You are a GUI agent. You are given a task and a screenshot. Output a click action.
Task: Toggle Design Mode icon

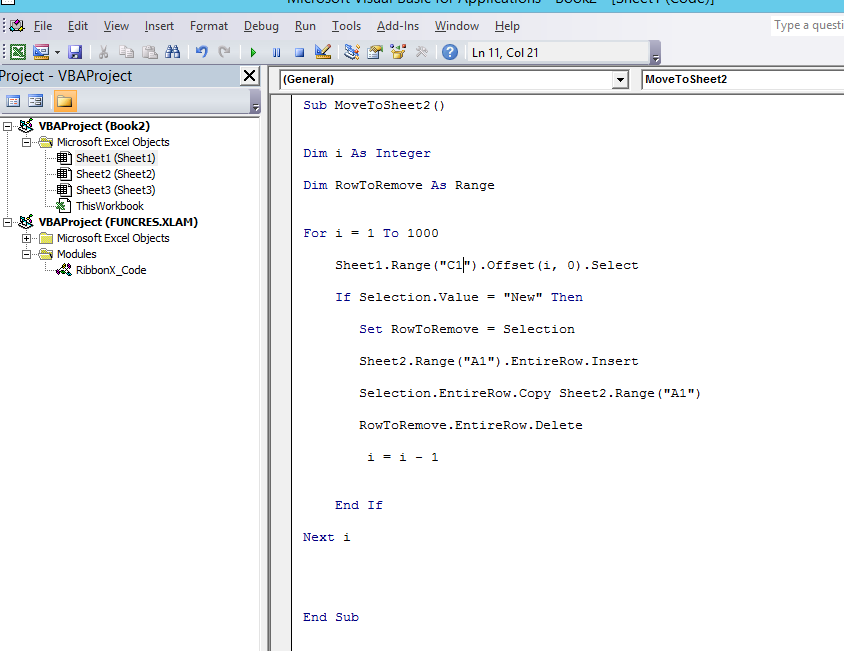point(323,52)
